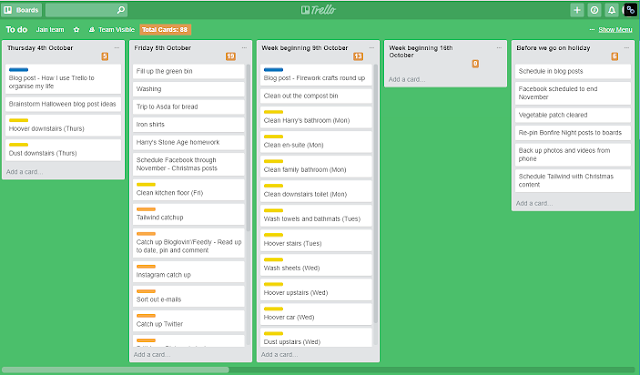
Task: Open Dust downstairs (Thurs) card
Action: 63,150
